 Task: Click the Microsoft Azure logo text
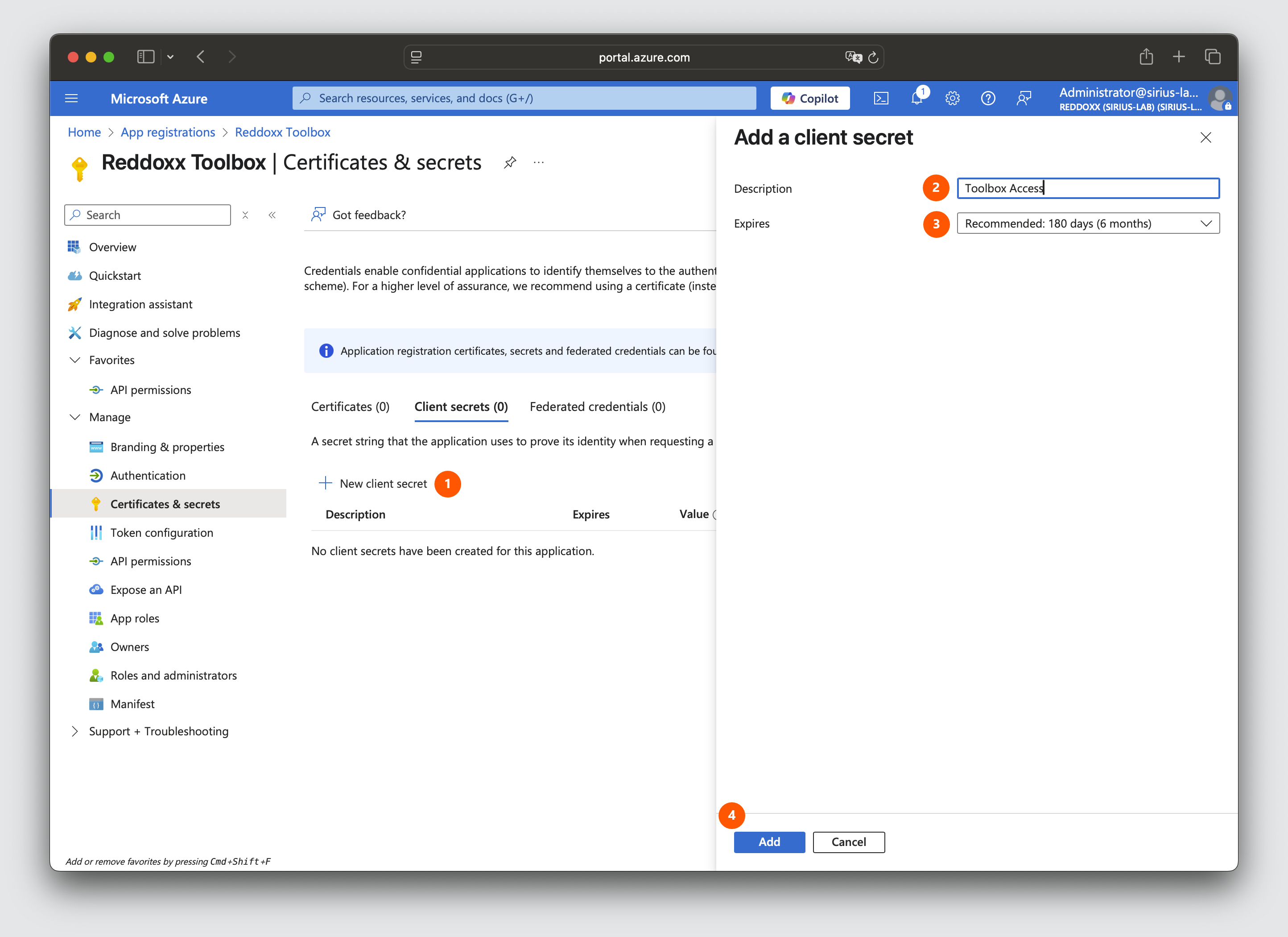click(x=158, y=99)
